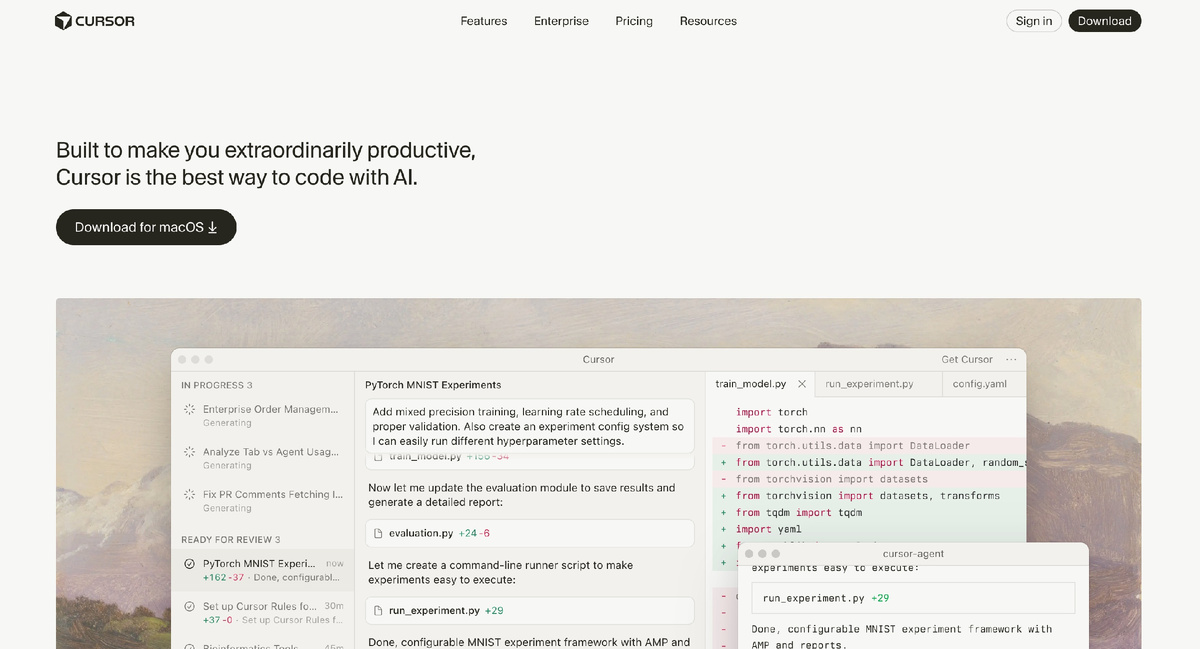Image resolution: width=1200 pixels, height=649 pixels.
Task: Click the '30m' timestamp on Cursor Rules item
Action: (335, 606)
